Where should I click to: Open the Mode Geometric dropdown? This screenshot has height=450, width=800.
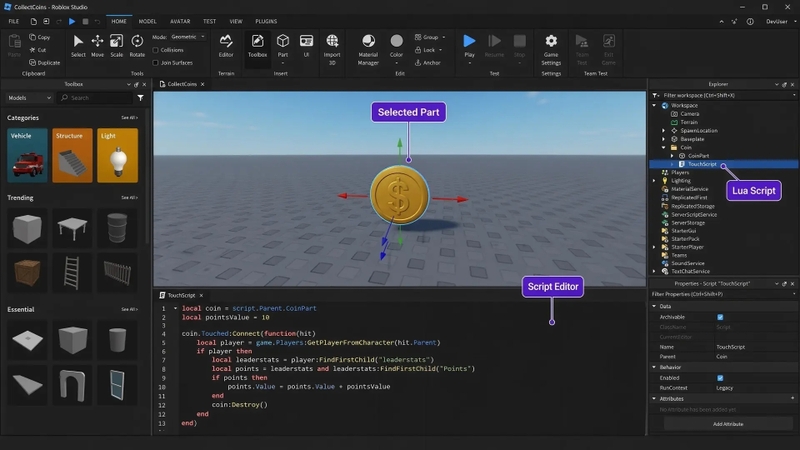click(x=187, y=37)
